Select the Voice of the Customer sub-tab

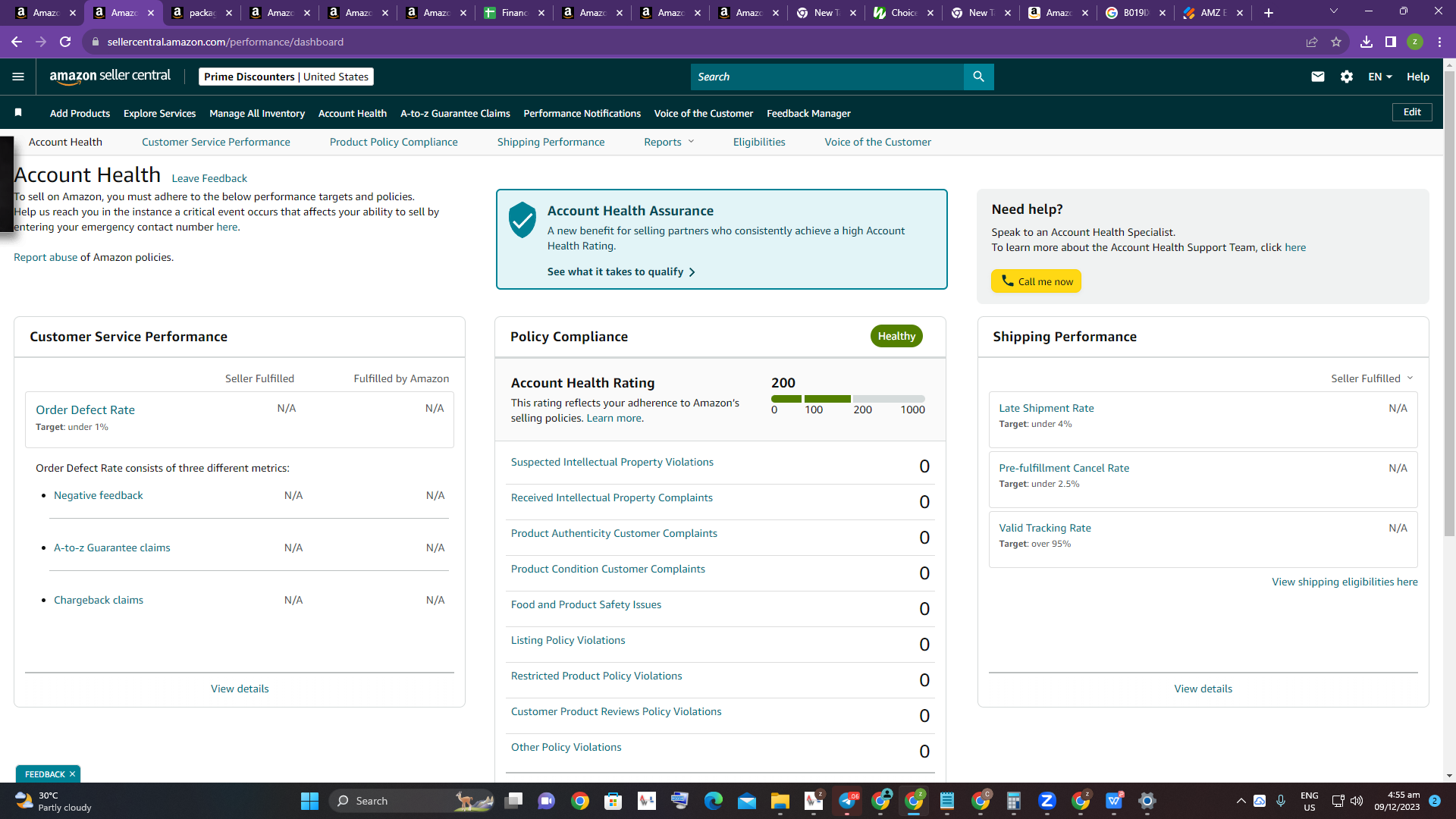tap(878, 142)
